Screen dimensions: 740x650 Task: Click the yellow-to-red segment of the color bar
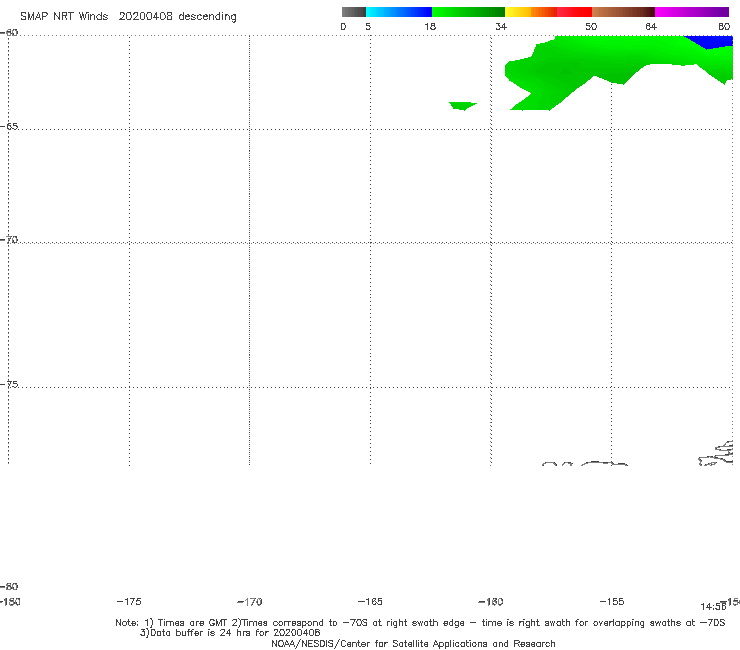tap(548, 12)
